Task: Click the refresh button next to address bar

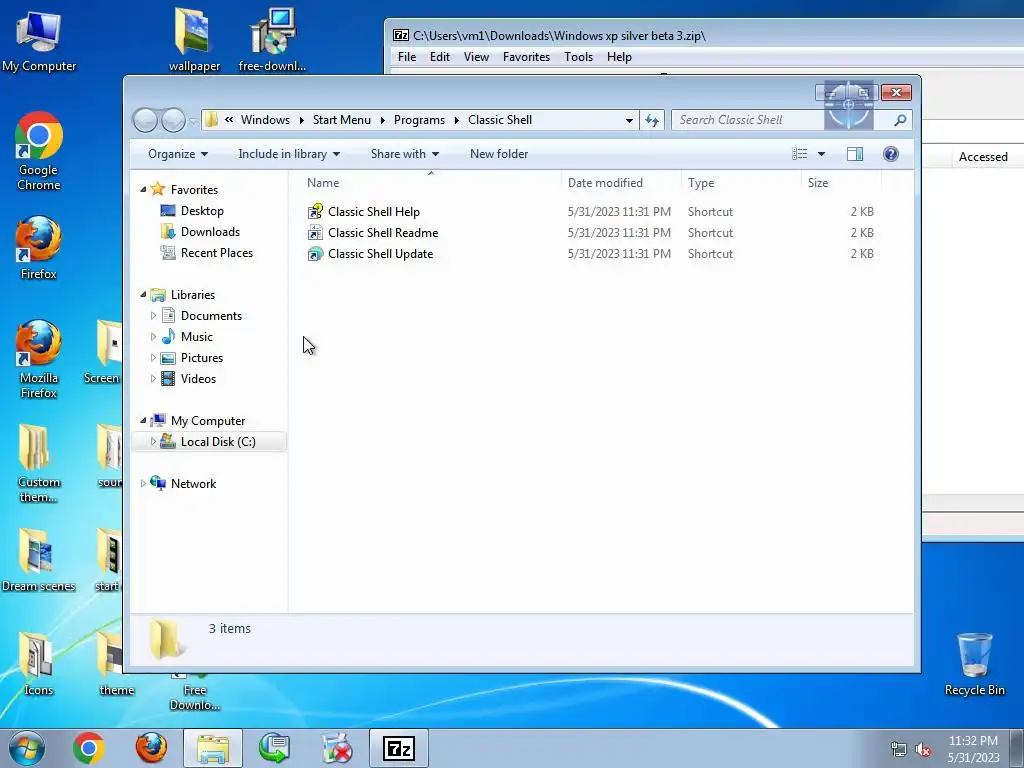Action: click(x=652, y=120)
